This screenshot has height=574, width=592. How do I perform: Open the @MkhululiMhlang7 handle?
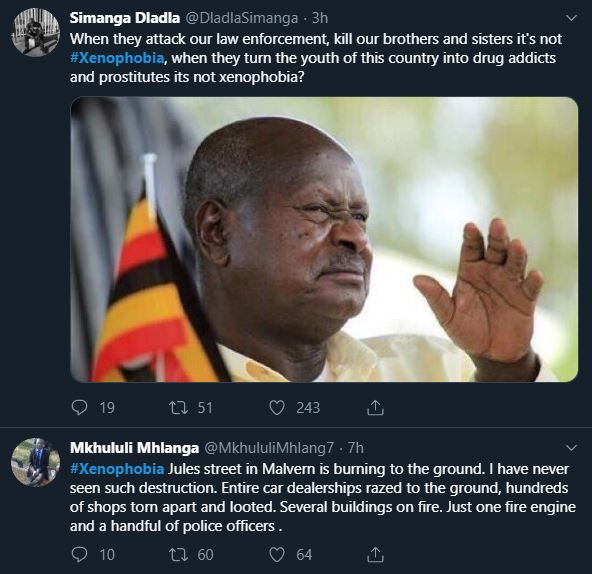coord(269,448)
